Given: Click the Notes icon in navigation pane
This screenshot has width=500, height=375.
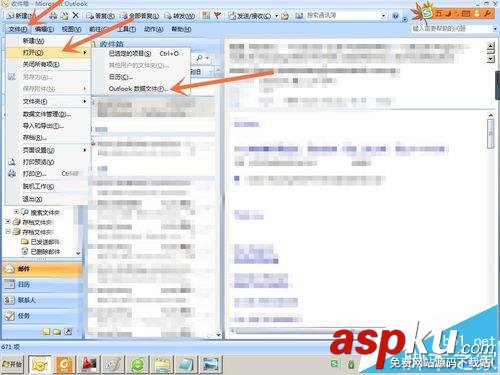Looking at the screenshot, I should [x=46, y=331].
